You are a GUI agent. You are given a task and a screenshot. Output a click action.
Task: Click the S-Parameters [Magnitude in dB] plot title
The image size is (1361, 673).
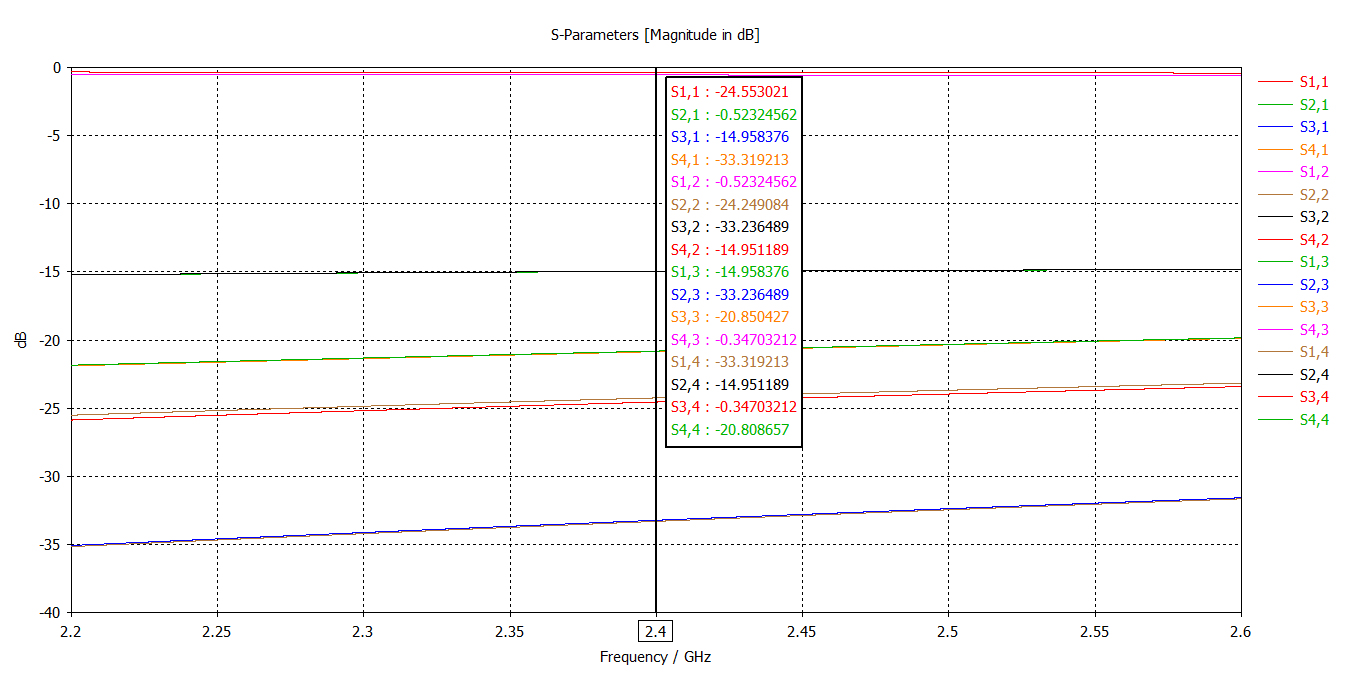click(655, 35)
